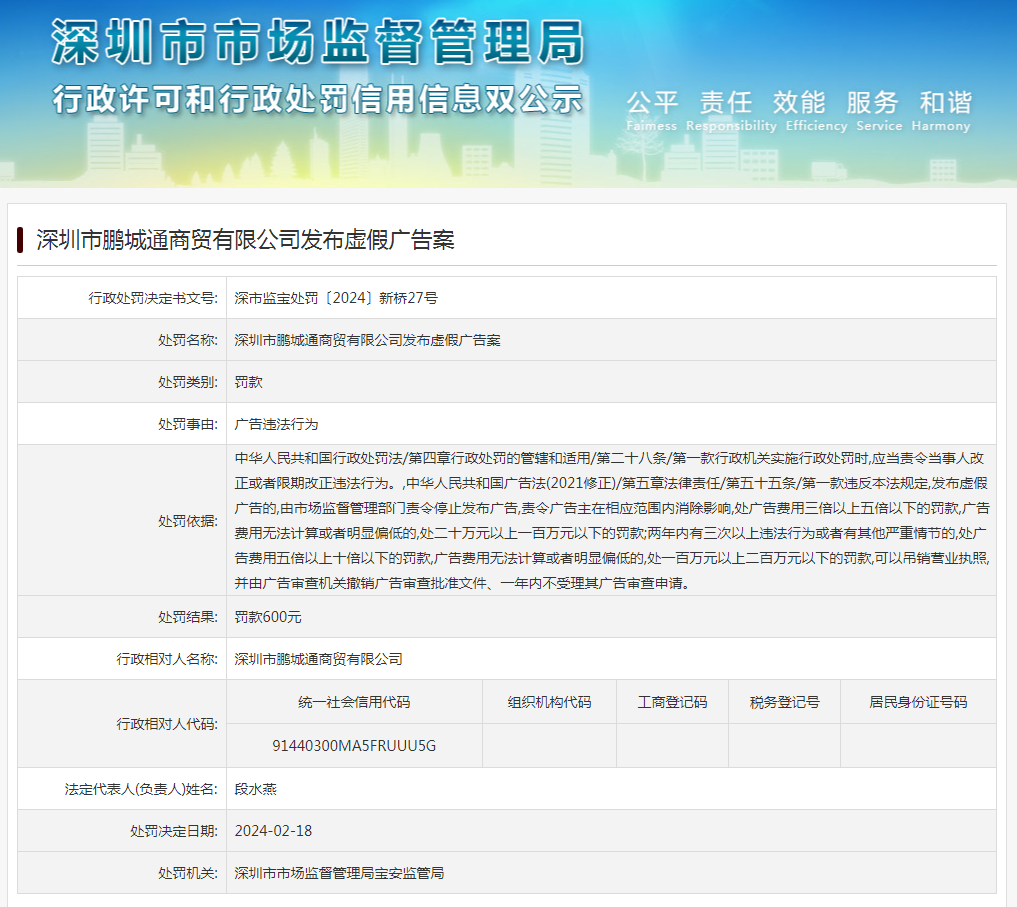Click the 公平 Fairness slogan
This screenshot has height=907, width=1017.
pyautogui.click(x=652, y=111)
